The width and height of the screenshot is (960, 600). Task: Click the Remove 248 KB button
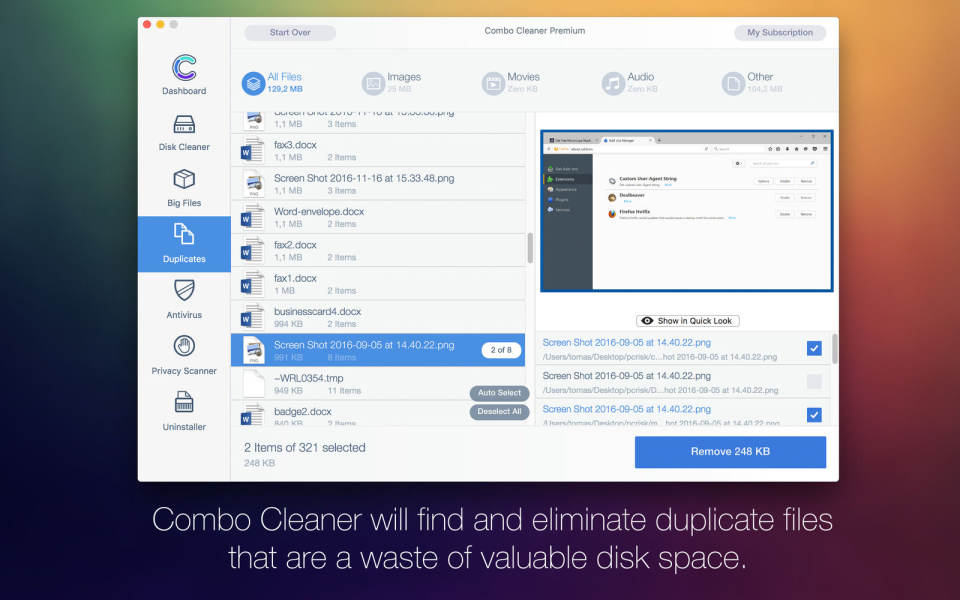pos(730,452)
